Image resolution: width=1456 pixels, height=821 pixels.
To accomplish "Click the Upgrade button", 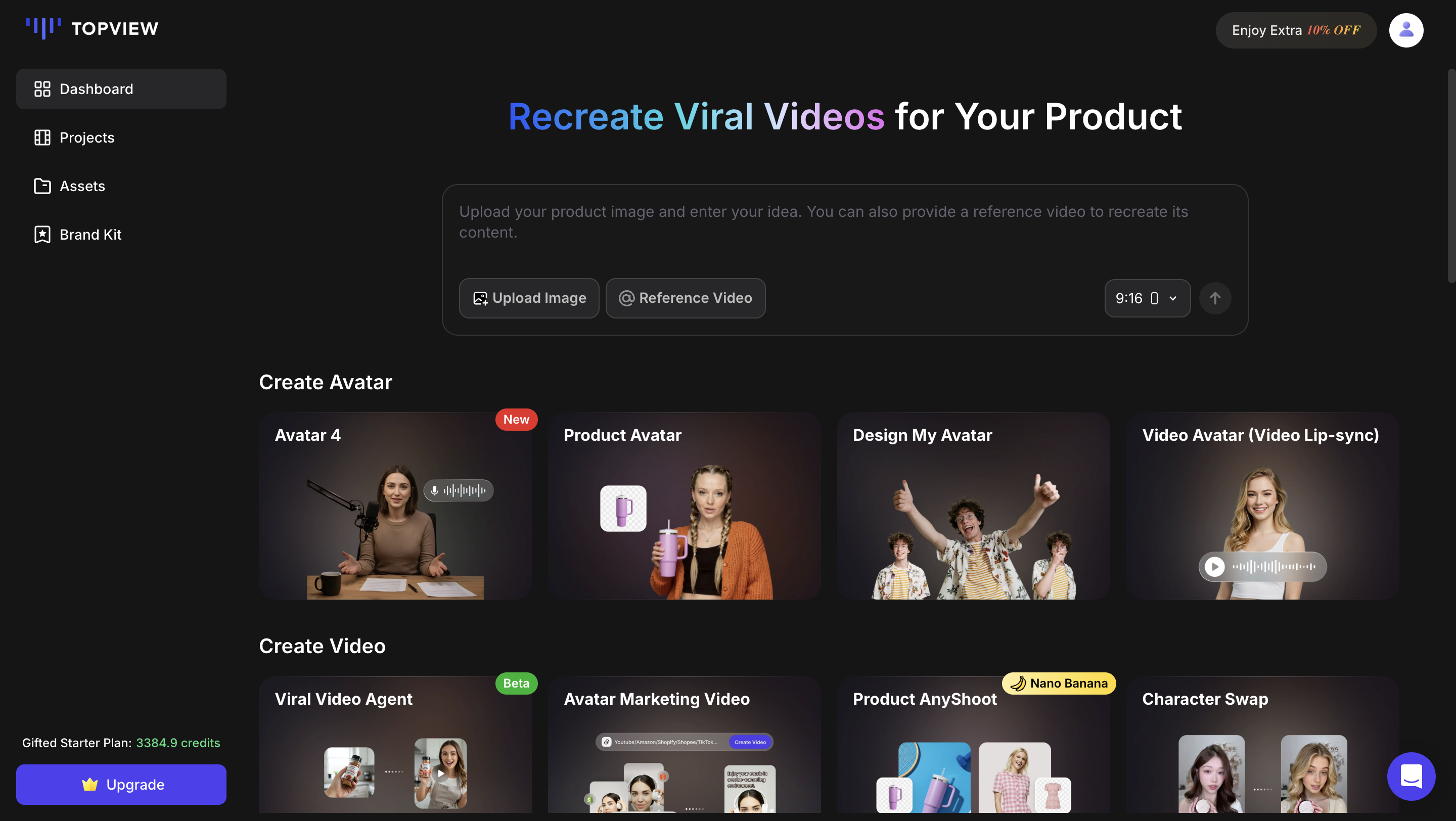I will pyautogui.click(x=121, y=784).
